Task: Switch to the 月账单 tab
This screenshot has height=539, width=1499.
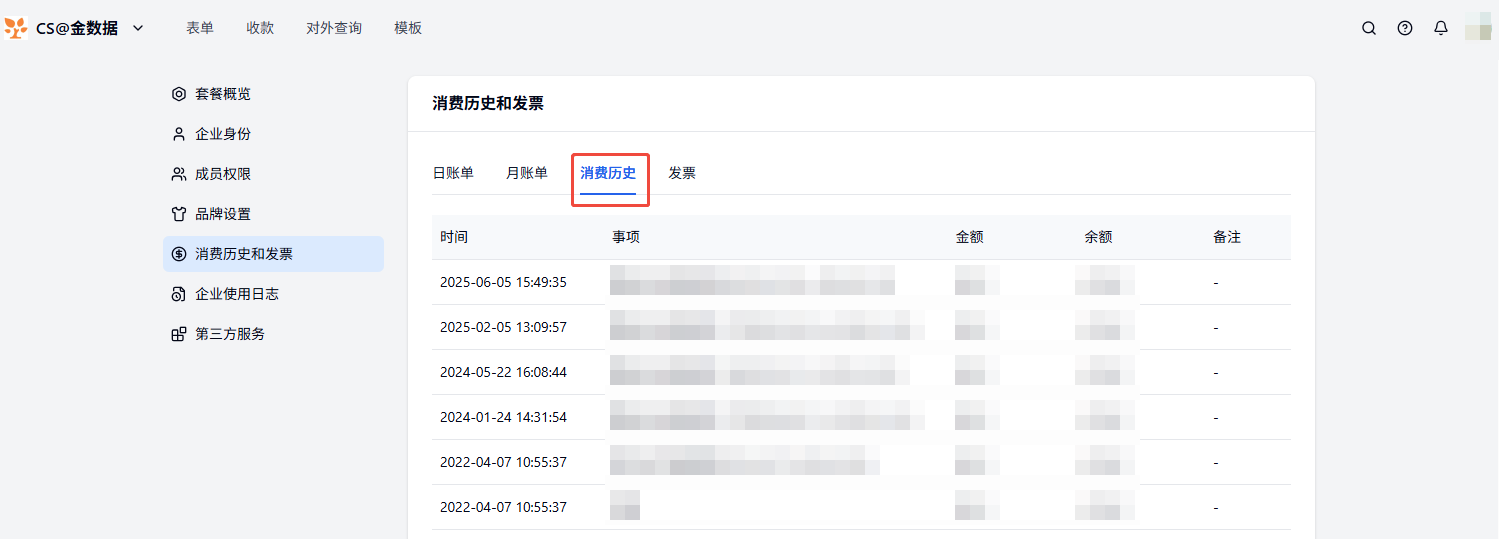Action: pyautogui.click(x=527, y=173)
